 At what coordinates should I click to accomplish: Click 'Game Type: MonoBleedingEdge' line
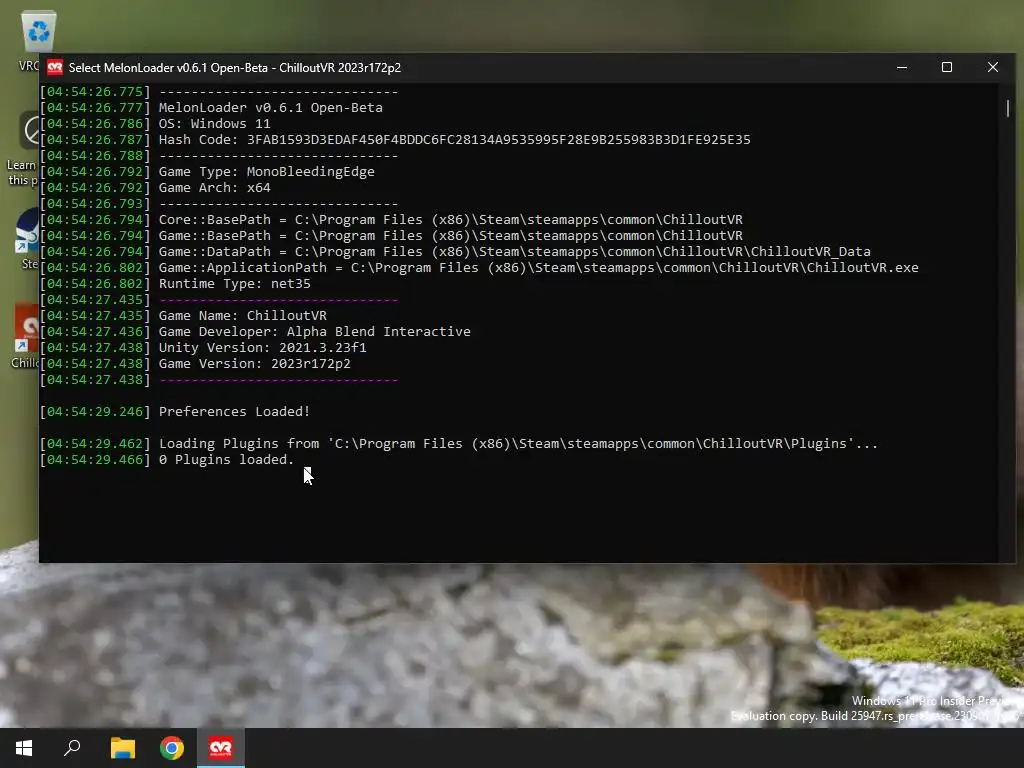(x=266, y=172)
